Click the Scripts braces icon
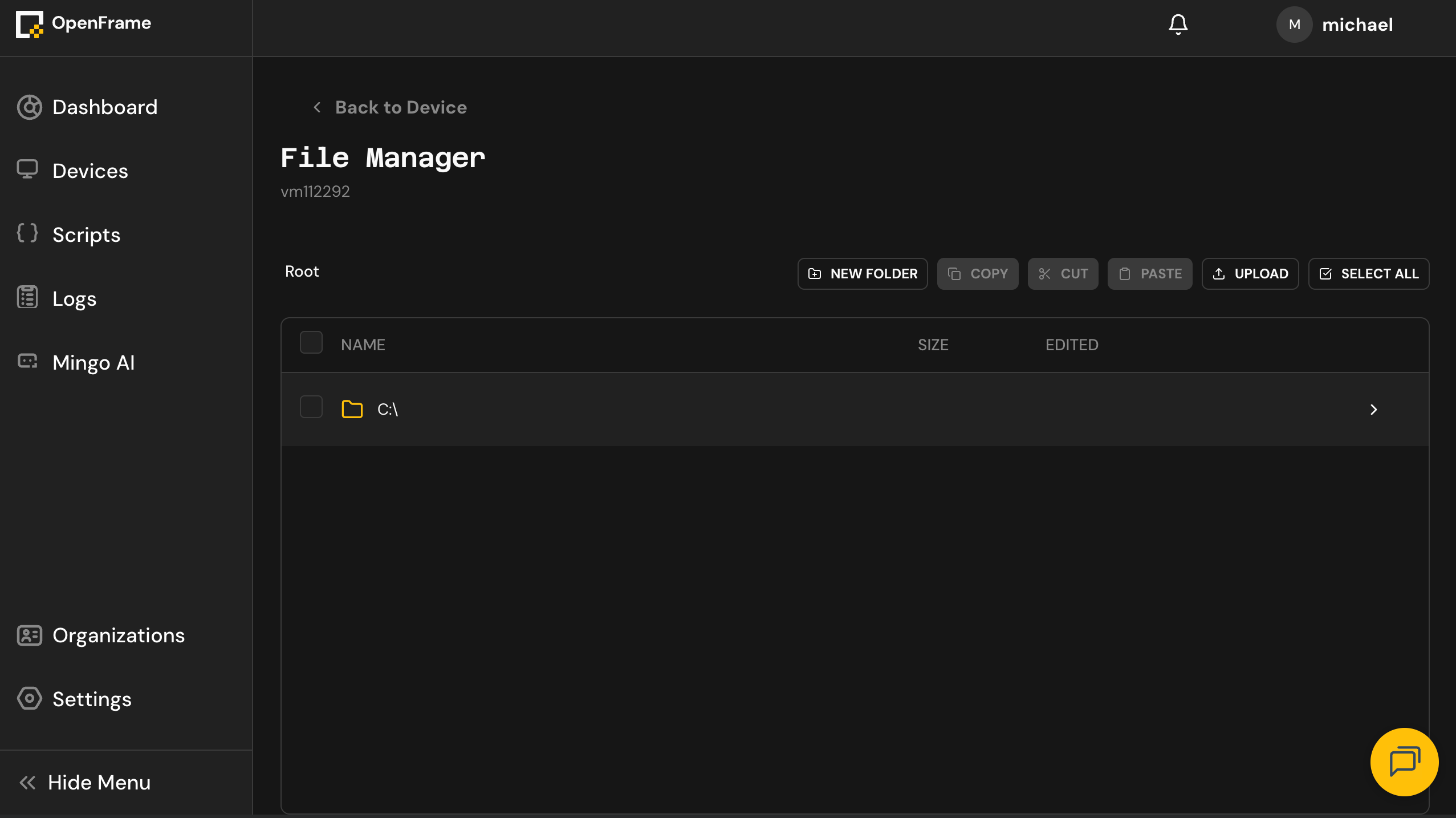Image resolution: width=1456 pixels, height=818 pixels. [x=27, y=233]
